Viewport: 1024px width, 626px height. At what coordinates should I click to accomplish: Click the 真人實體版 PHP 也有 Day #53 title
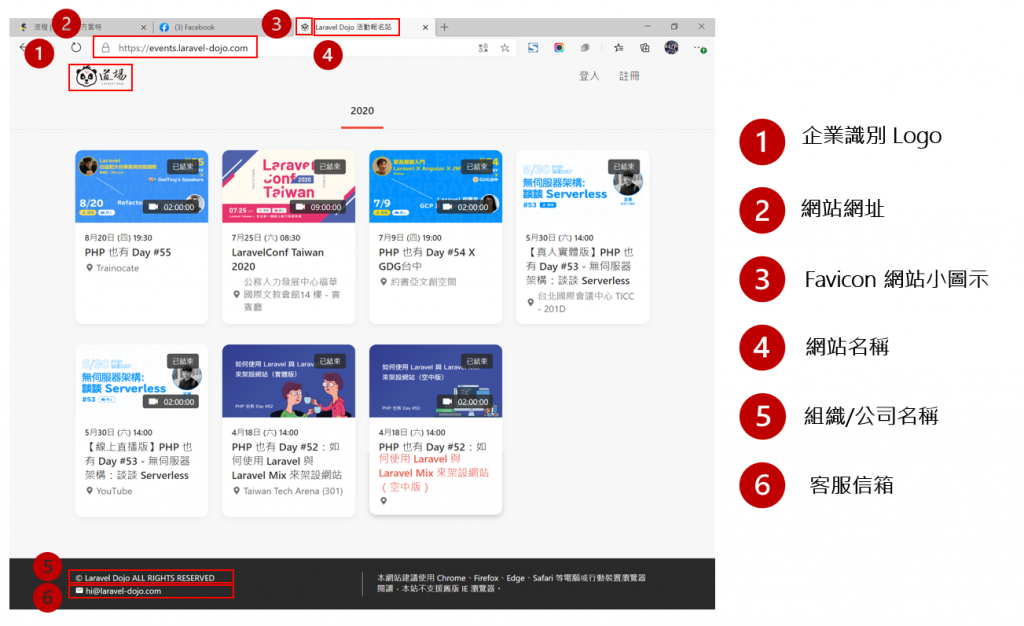[580, 266]
